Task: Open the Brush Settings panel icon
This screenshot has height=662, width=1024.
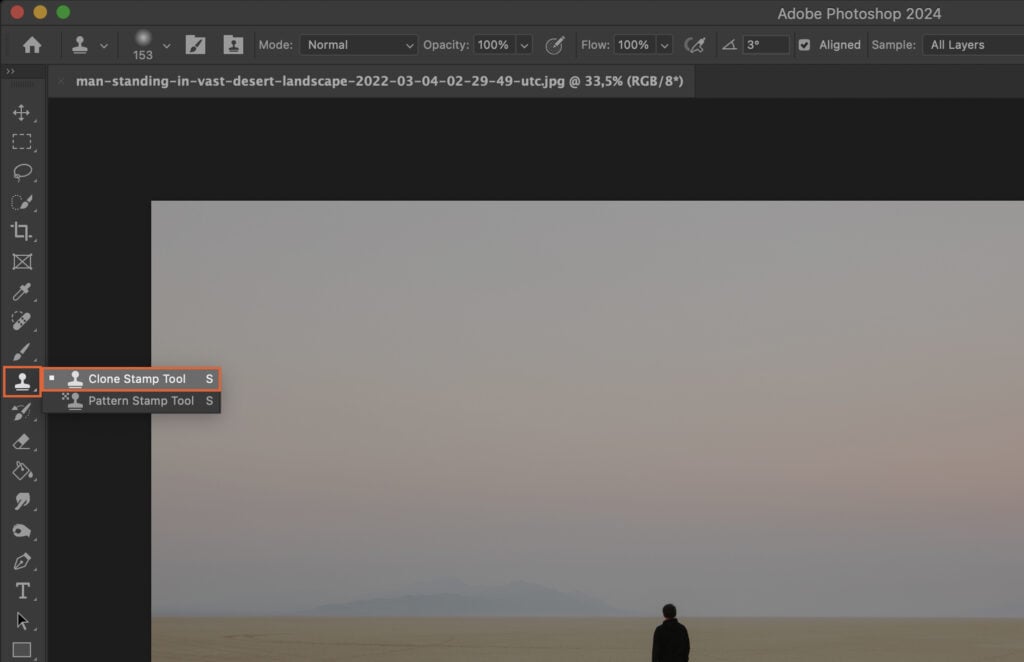Action: pos(196,44)
